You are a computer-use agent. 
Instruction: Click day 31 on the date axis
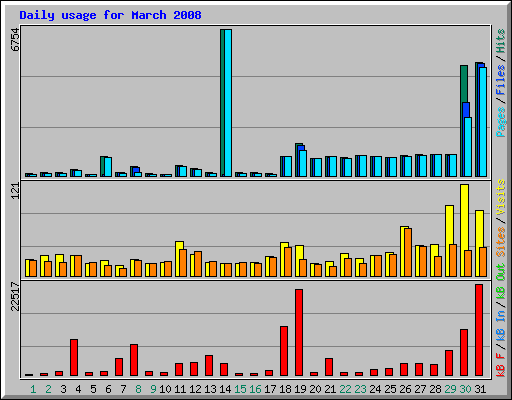(x=480, y=389)
